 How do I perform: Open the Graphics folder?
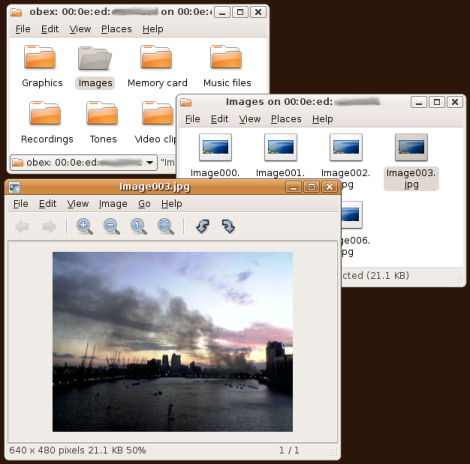40,58
